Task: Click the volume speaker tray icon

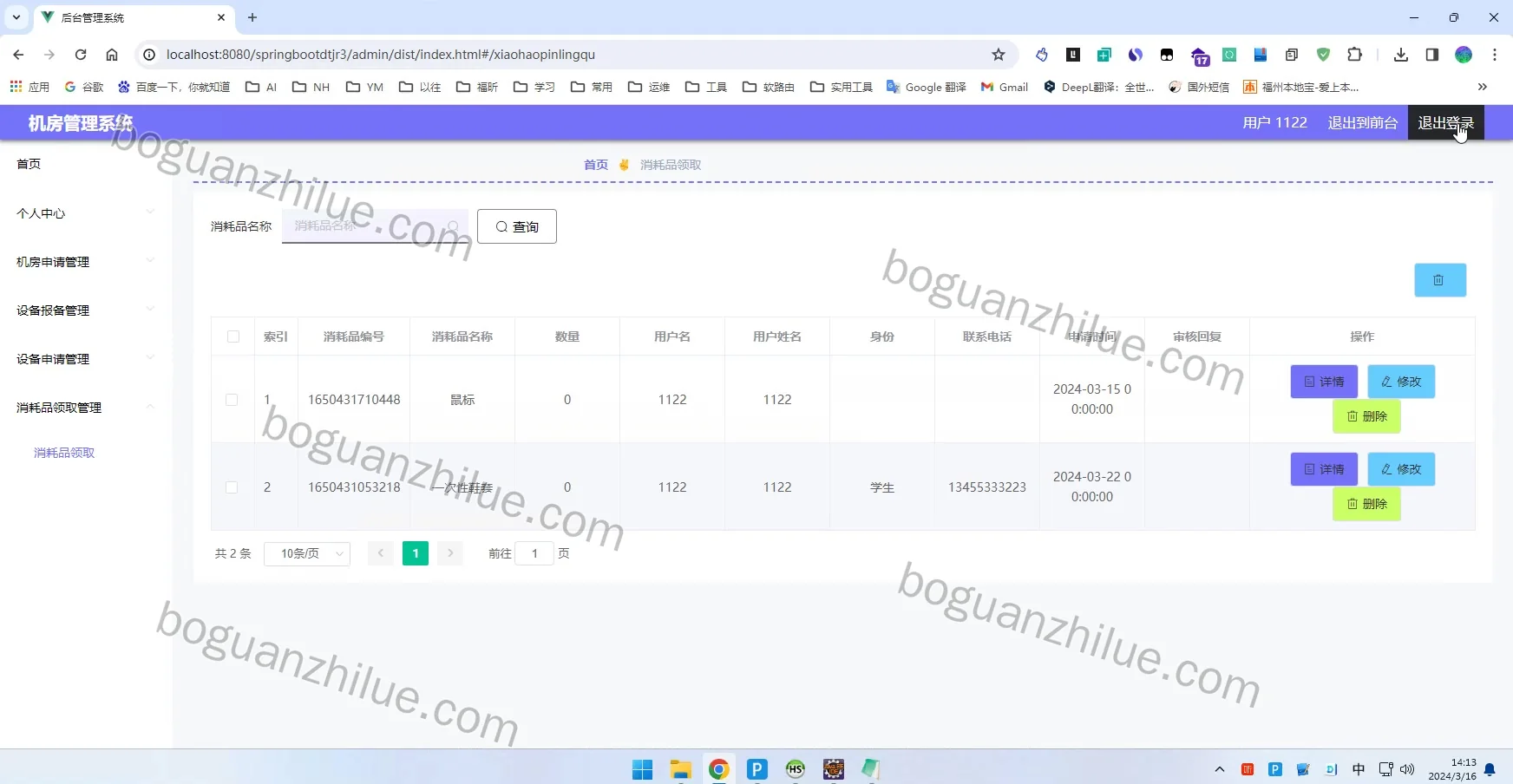Action: tap(1407, 769)
